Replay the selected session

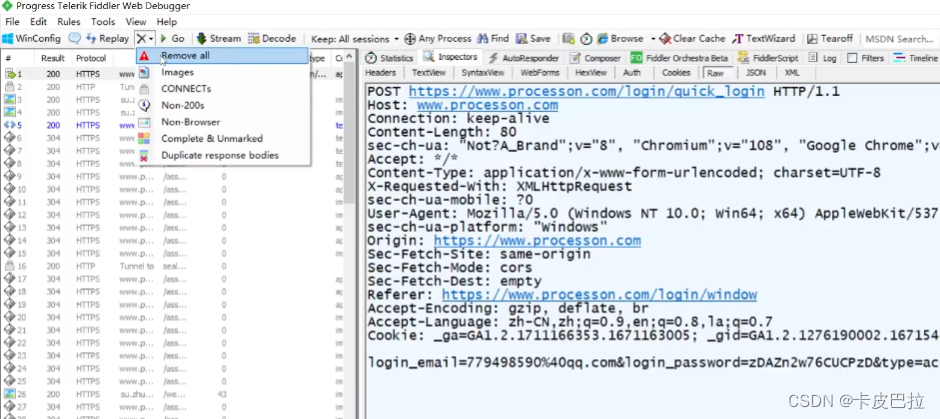(108, 38)
